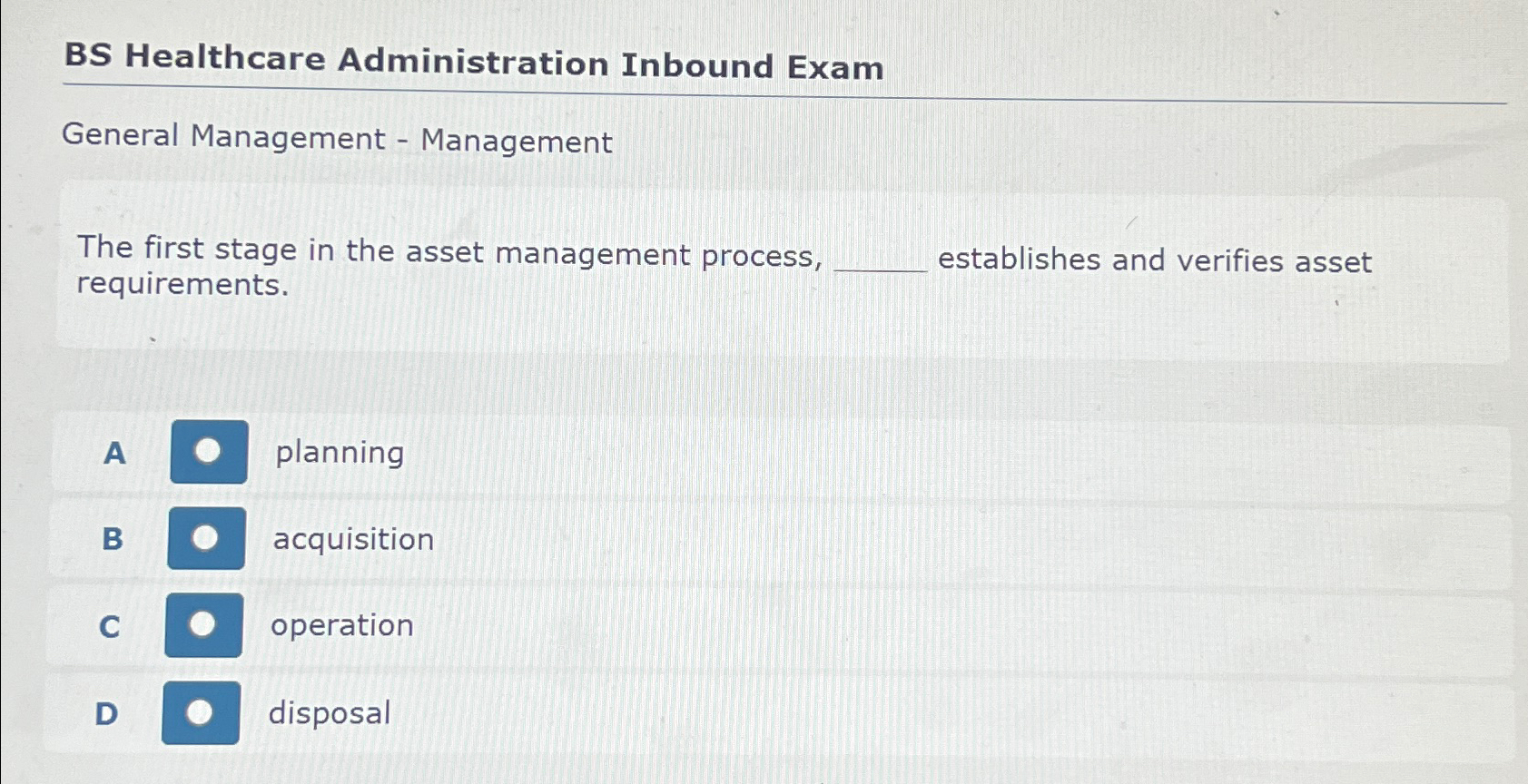
Task: Select the radio button for option B acquisition
Action: click(x=204, y=538)
